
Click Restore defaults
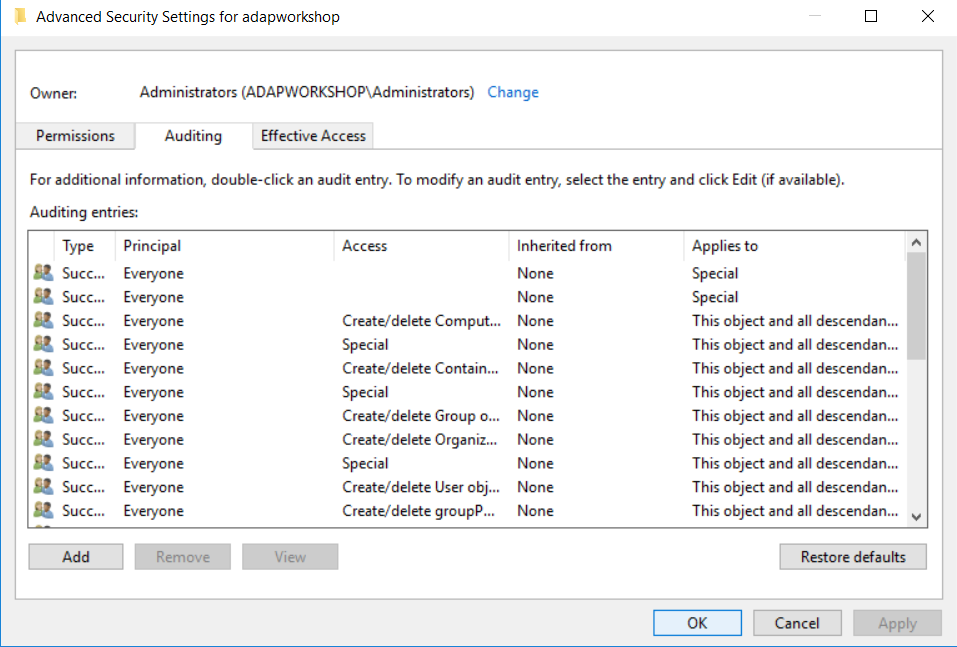[852, 557]
